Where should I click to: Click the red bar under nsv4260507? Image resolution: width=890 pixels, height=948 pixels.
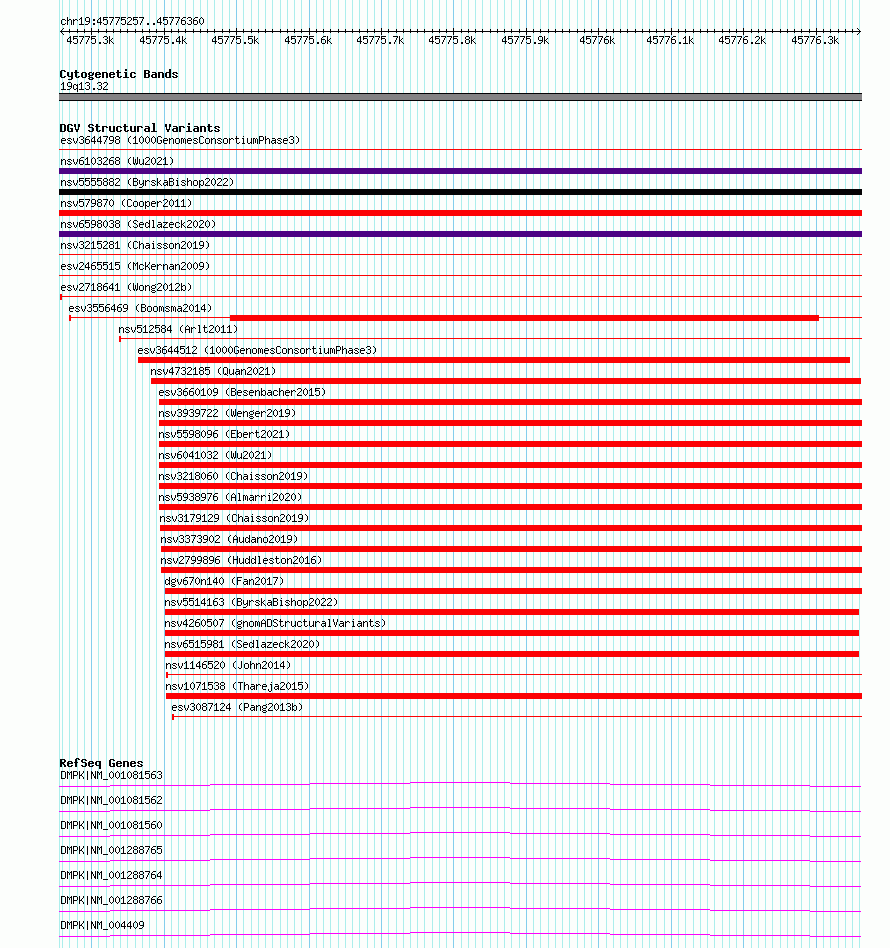coord(512,633)
